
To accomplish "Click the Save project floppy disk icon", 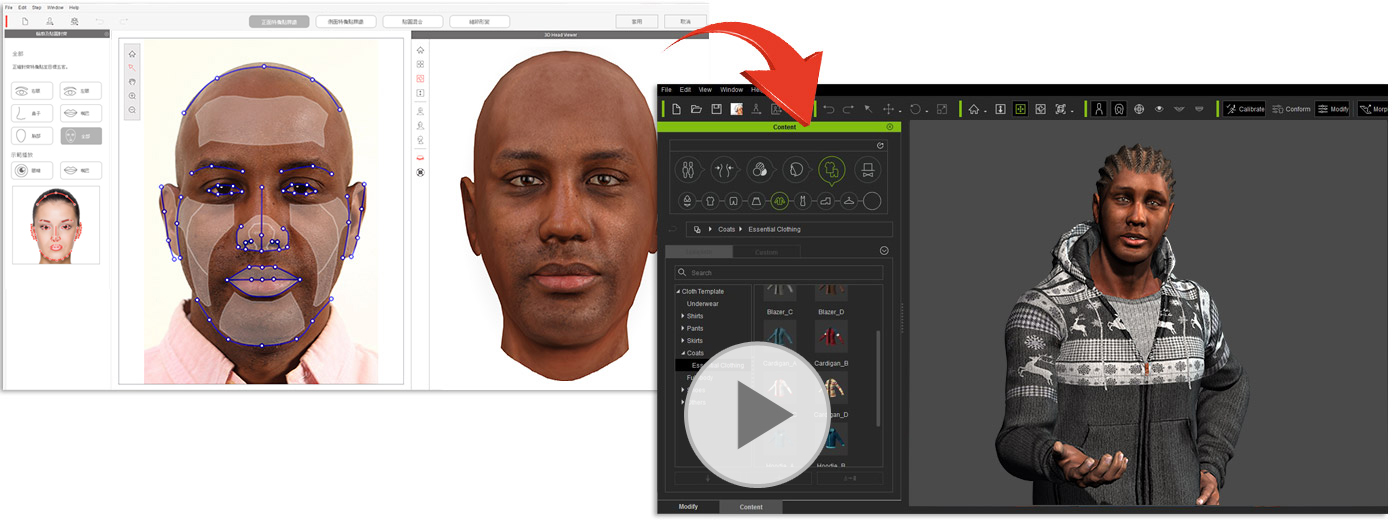I will [x=716, y=109].
